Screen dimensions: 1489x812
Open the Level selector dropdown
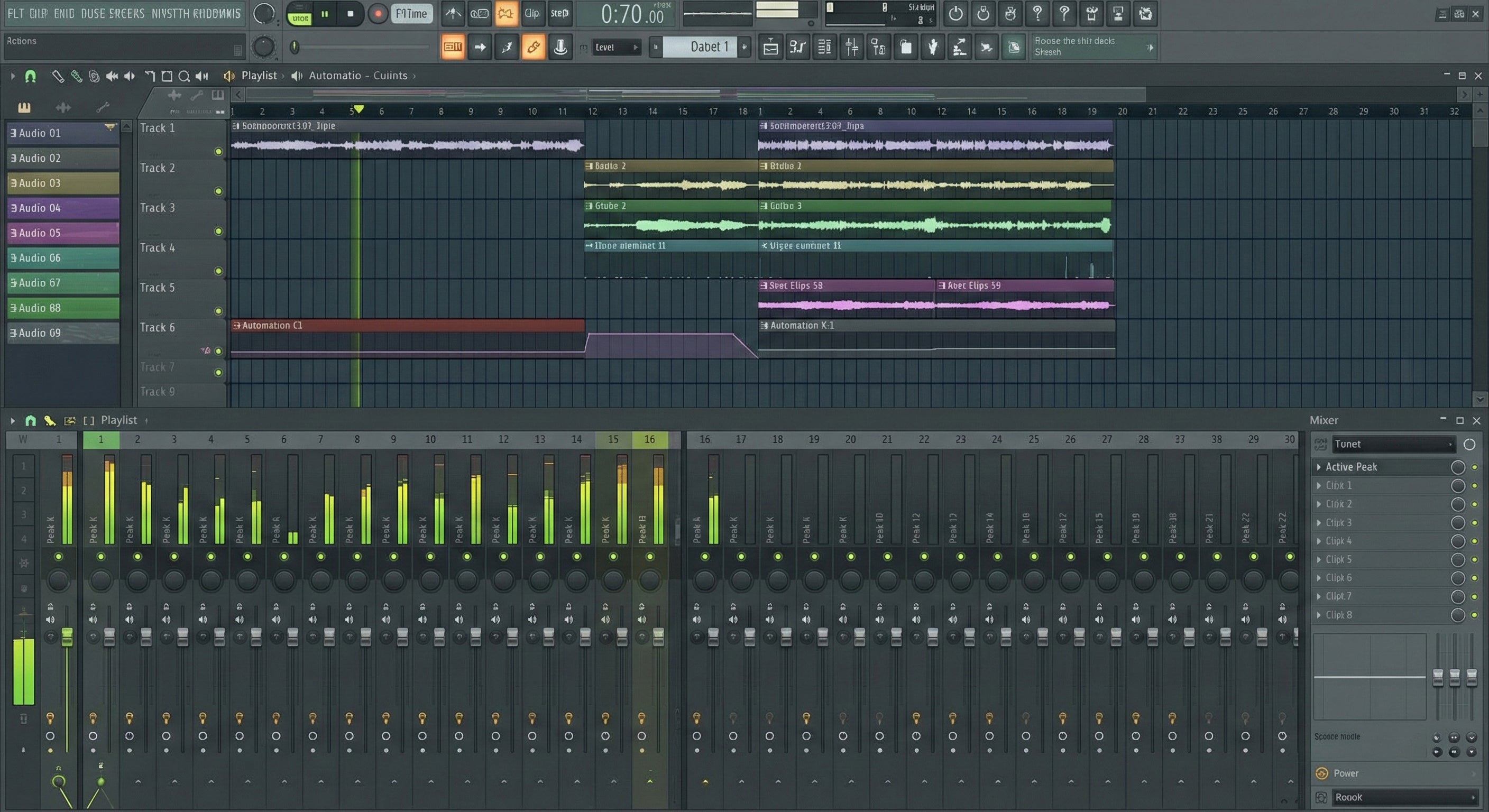[x=617, y=48]
